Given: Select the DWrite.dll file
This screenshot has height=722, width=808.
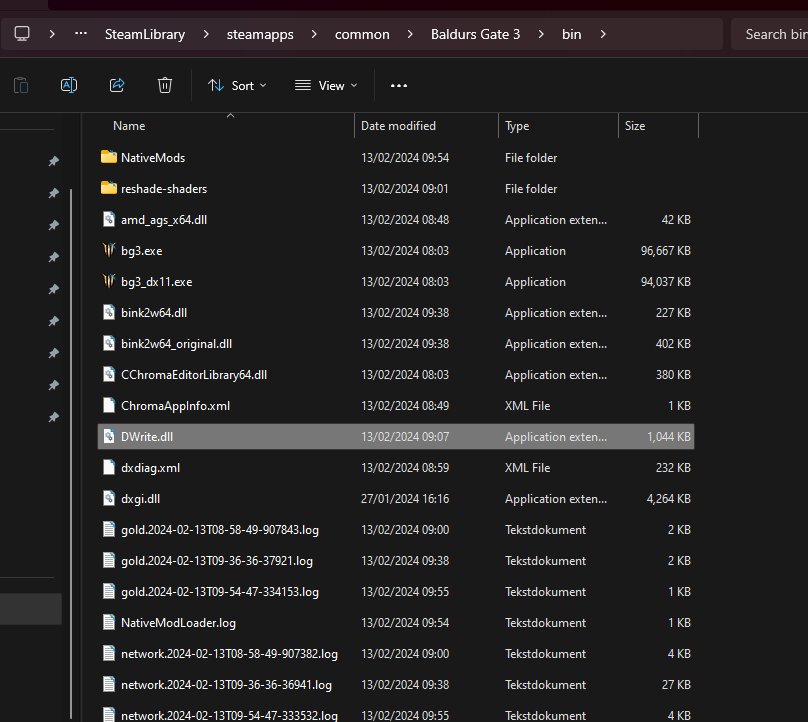Looking at the screenshot, I should pyautogui.click(x=147, y=437).
